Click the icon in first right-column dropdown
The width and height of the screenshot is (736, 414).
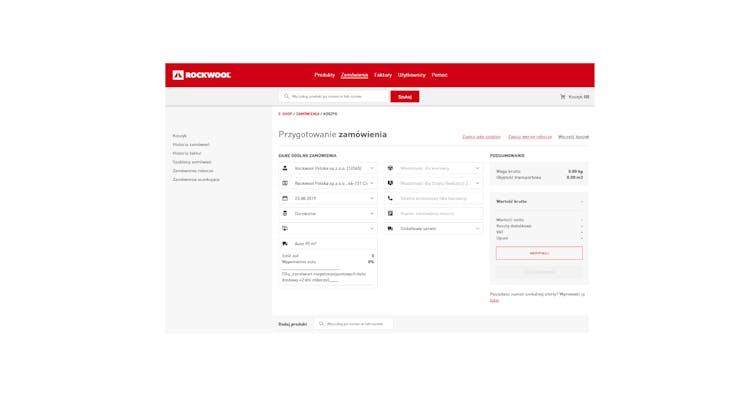390,168
